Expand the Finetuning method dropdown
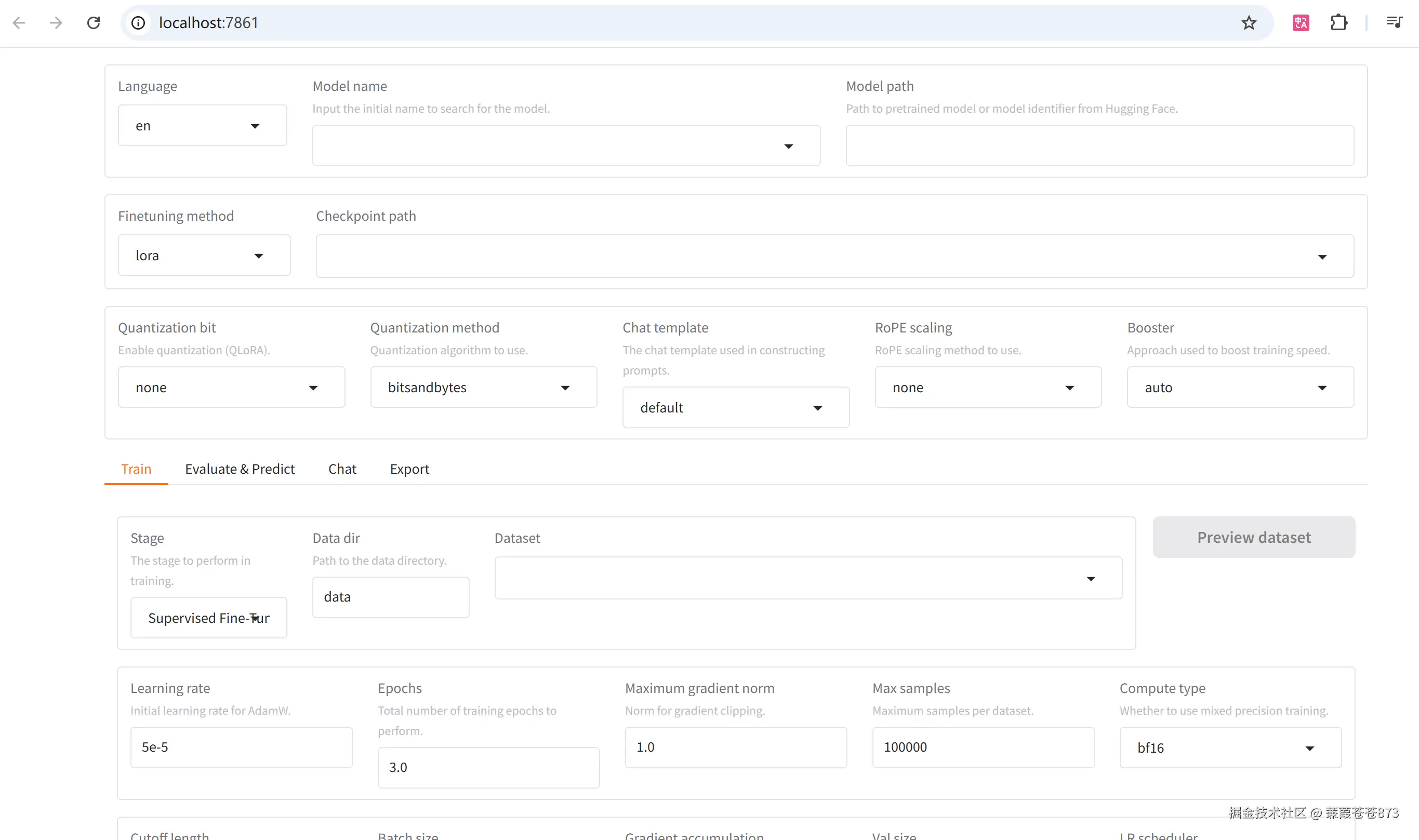1419x840 pixels. click(x=204, y=256)
